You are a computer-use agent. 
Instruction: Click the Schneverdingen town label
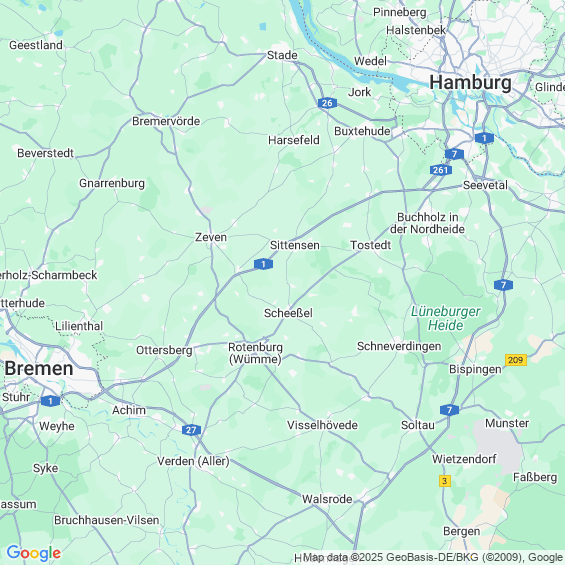pos(399,346)
